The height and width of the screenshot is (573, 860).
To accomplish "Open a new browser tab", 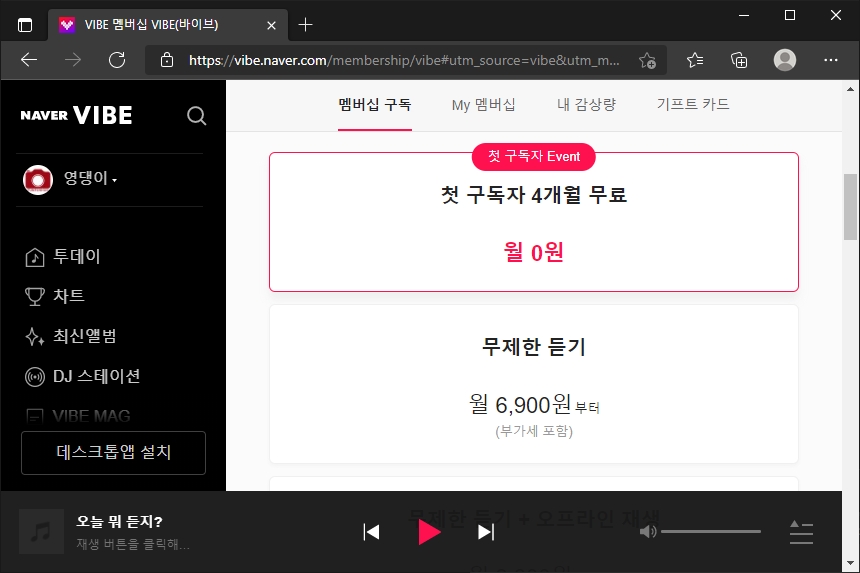I will coord(305,25).
